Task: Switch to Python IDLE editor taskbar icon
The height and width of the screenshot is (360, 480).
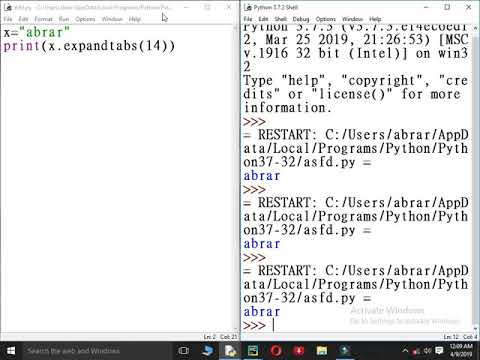Action: pyautogui.click(x=231, y=351)
